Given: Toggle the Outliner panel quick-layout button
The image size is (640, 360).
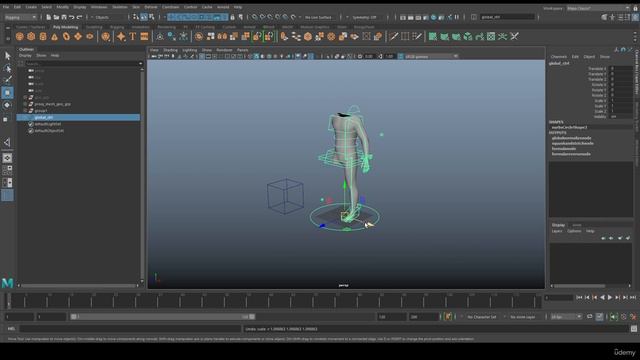Looking at the screenshot, I should [7, 195].
